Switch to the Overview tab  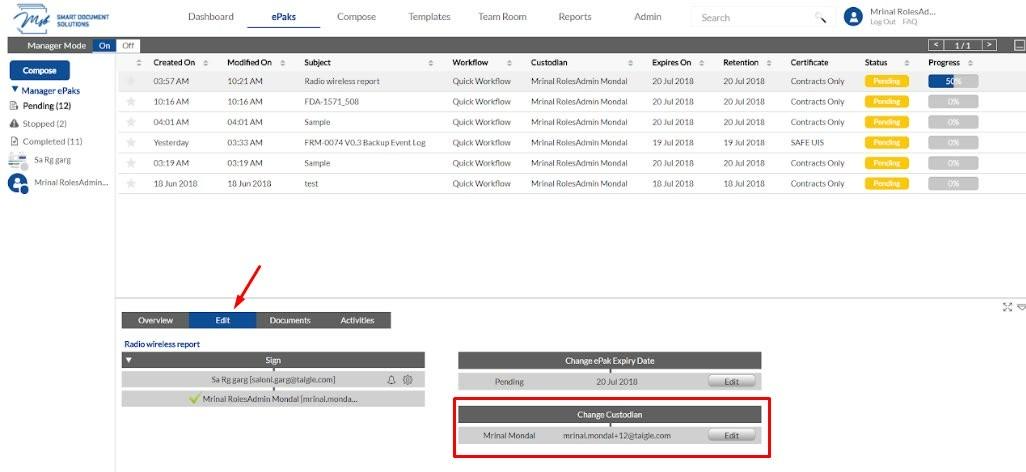click(x=156, y=320)
